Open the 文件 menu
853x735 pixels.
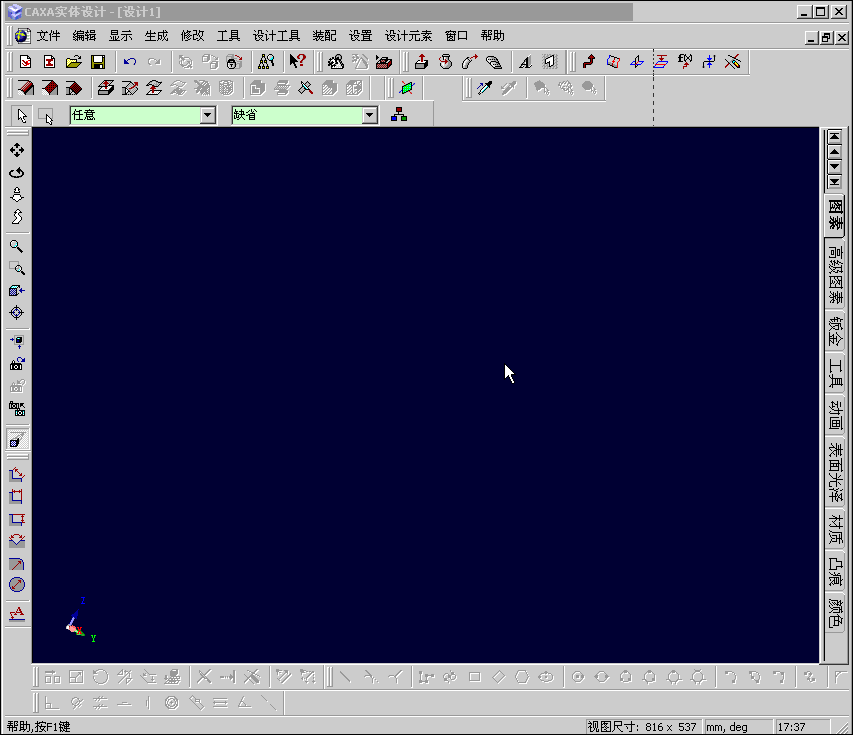(x=48, y=36)
